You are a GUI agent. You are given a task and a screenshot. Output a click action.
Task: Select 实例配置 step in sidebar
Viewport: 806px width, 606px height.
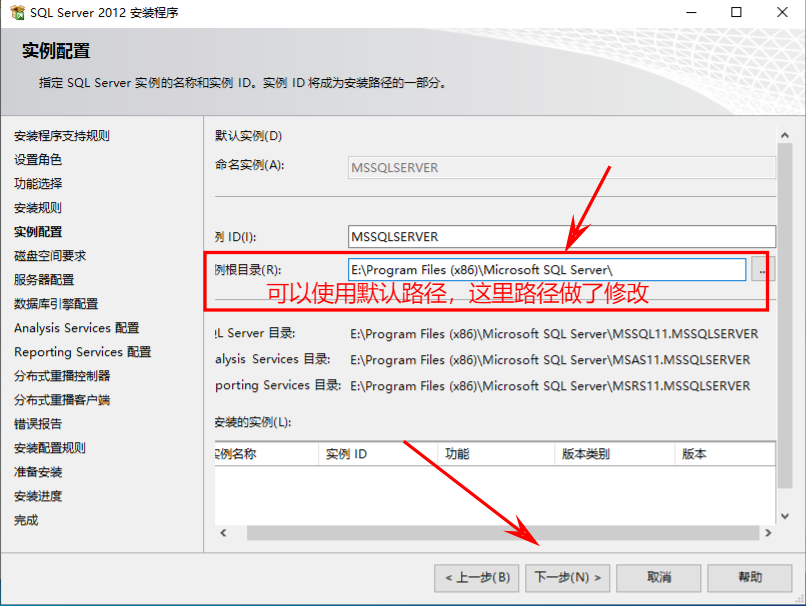click(x=38, y=232)
